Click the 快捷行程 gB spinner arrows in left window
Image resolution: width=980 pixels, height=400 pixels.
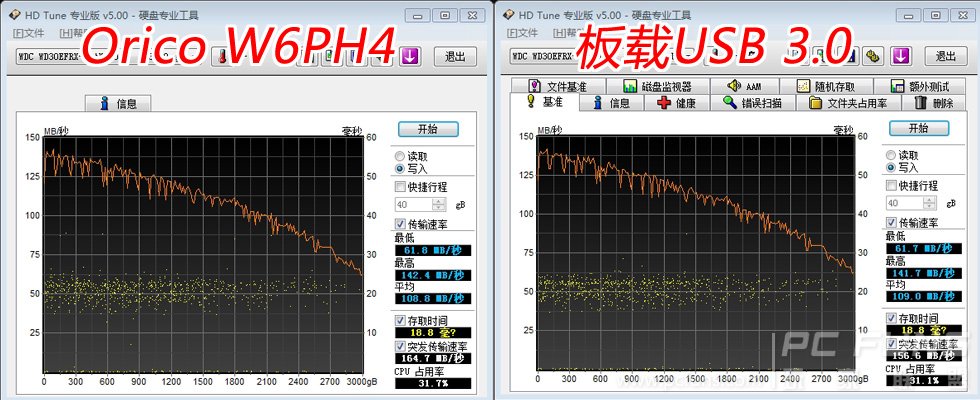coord(439,204)
